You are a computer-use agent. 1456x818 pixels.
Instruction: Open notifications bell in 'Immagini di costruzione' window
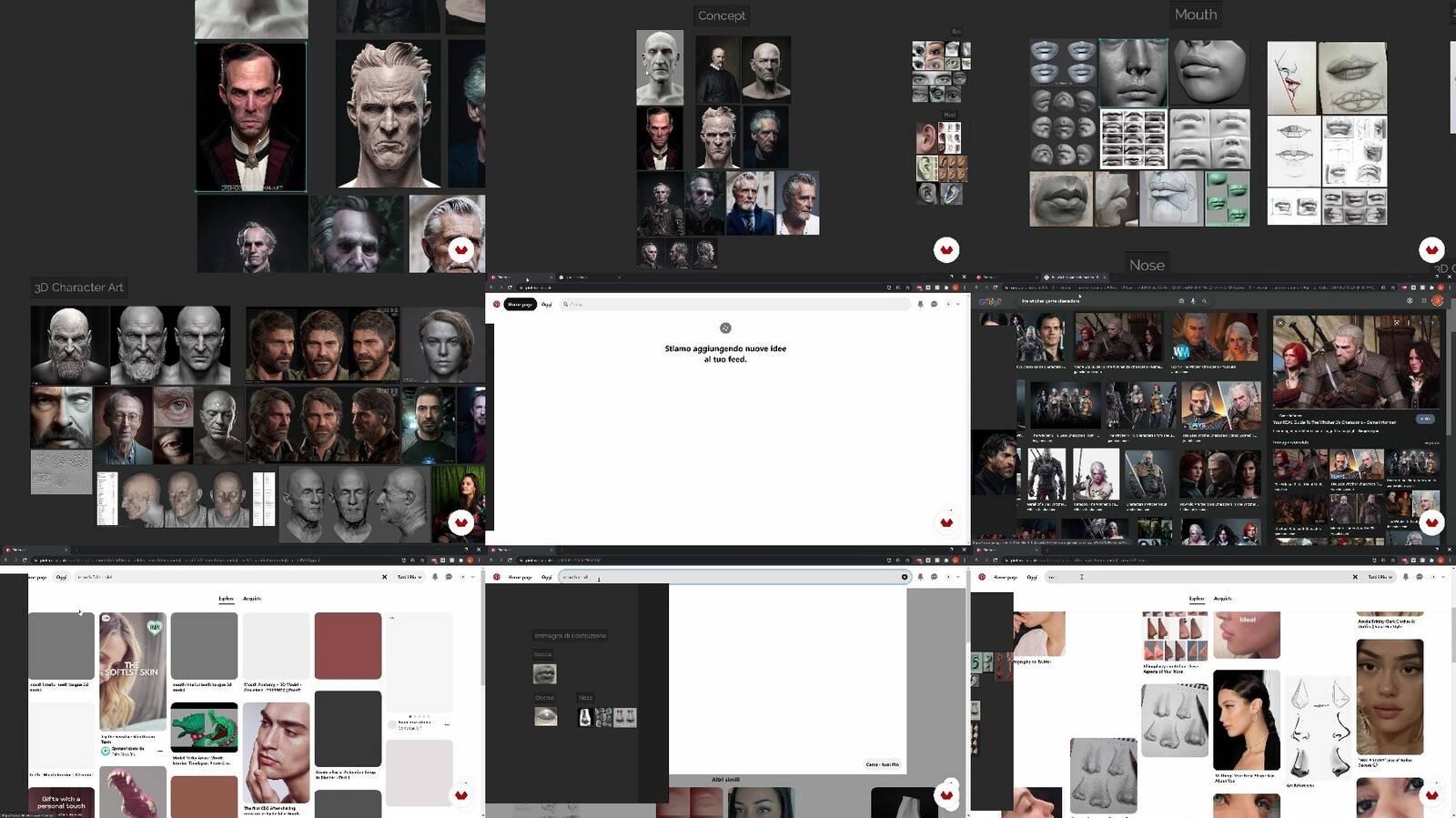coord(920,577)
